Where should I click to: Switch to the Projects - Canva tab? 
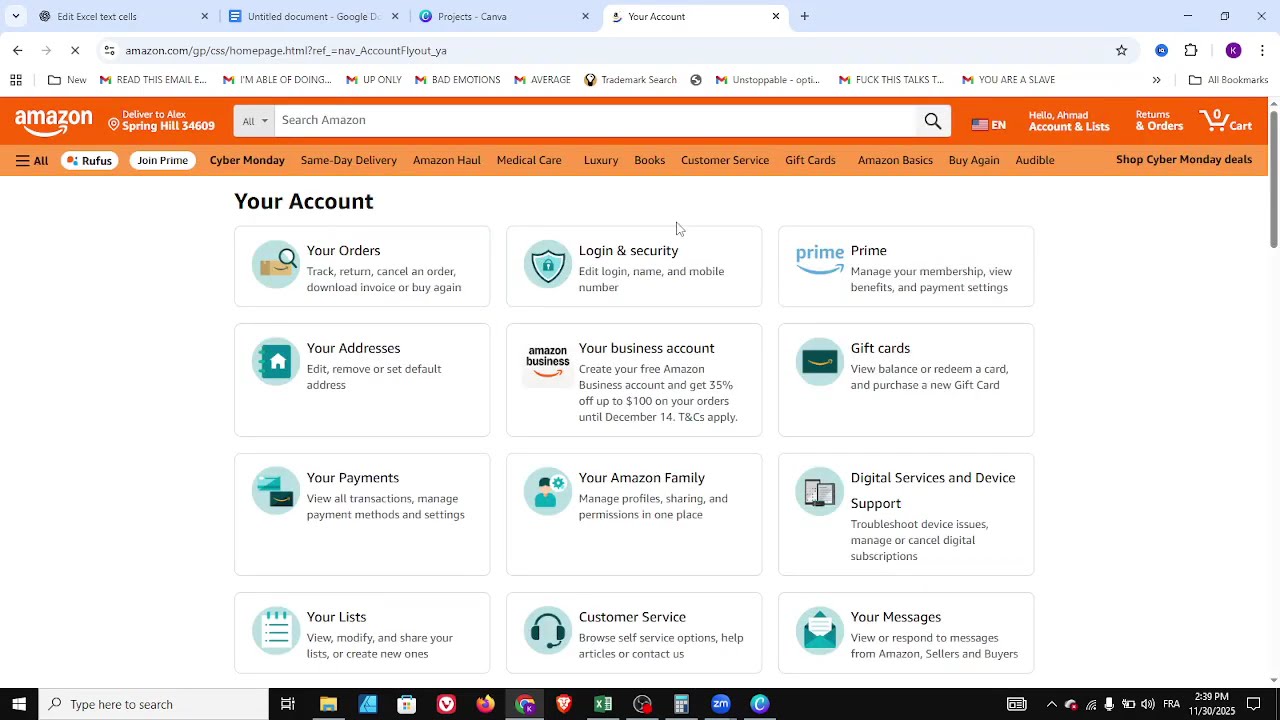click(x=503, y=16)
